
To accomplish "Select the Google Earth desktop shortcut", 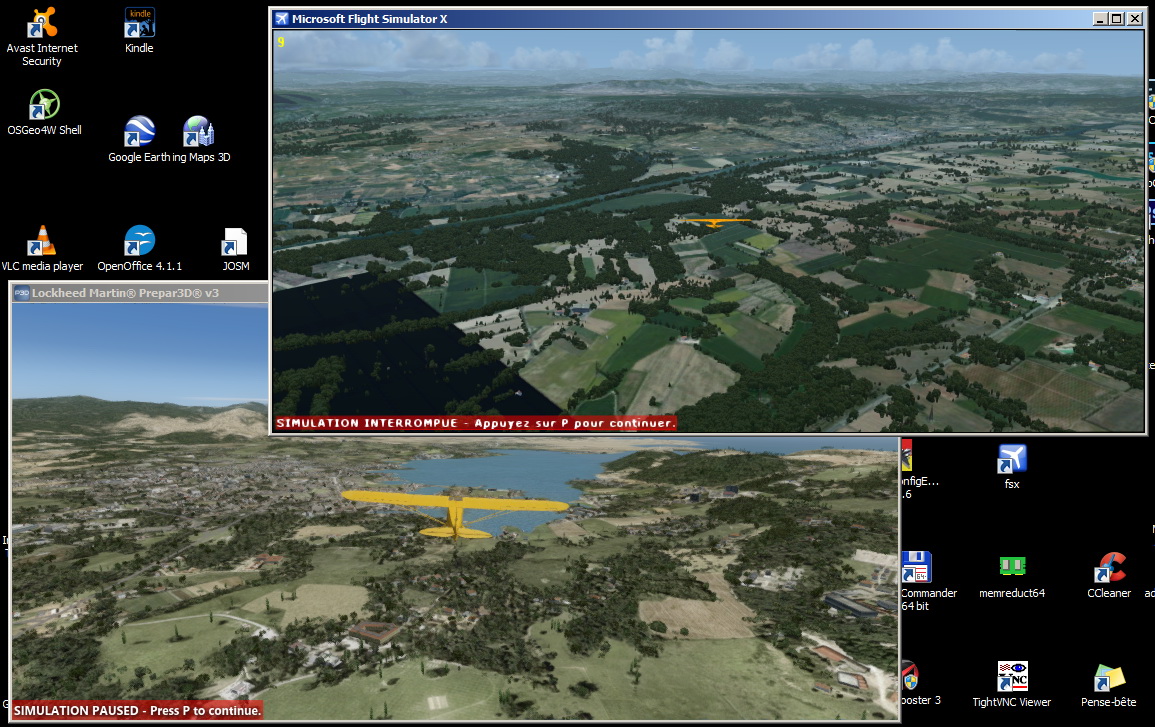I will click(x=139, y=132).
